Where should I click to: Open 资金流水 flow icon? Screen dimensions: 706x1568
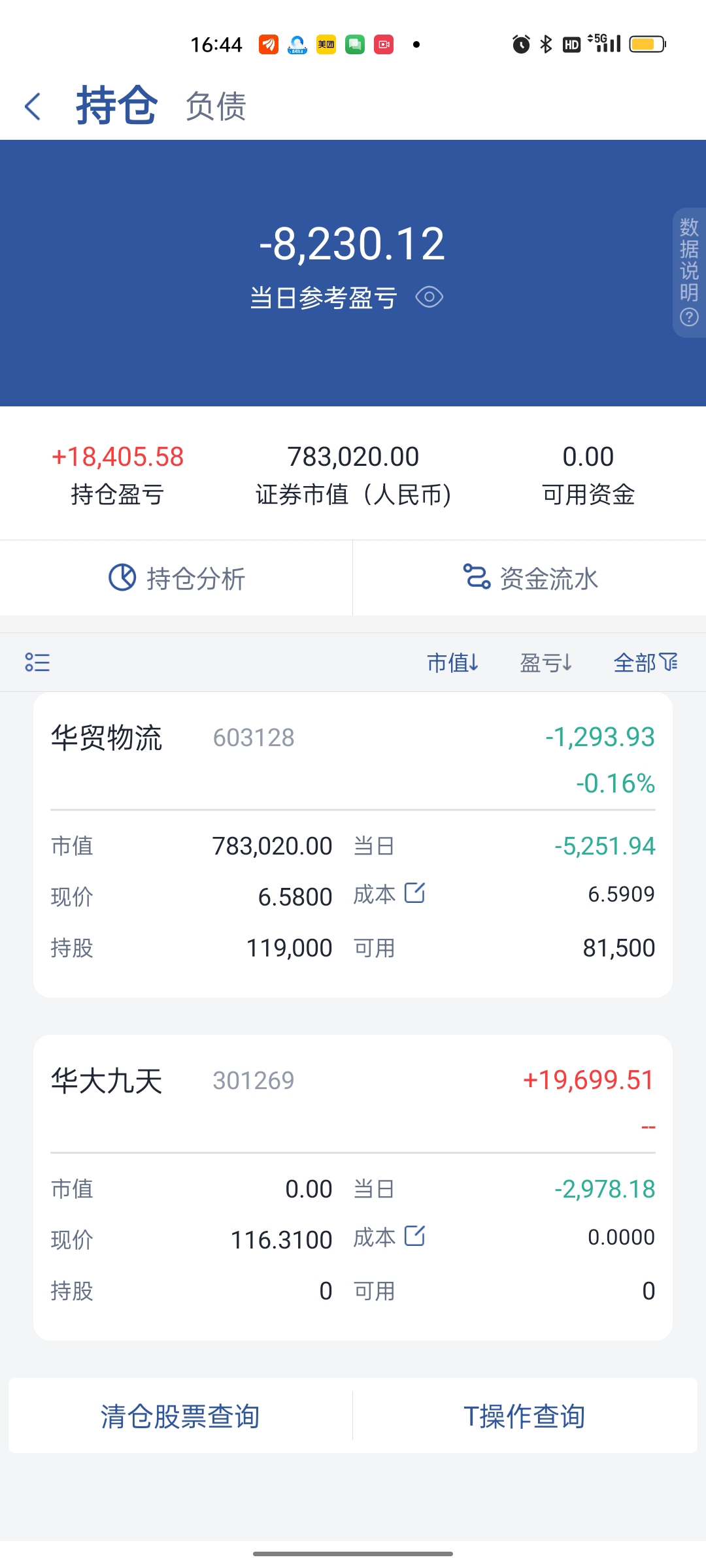(x=477, y=577)
